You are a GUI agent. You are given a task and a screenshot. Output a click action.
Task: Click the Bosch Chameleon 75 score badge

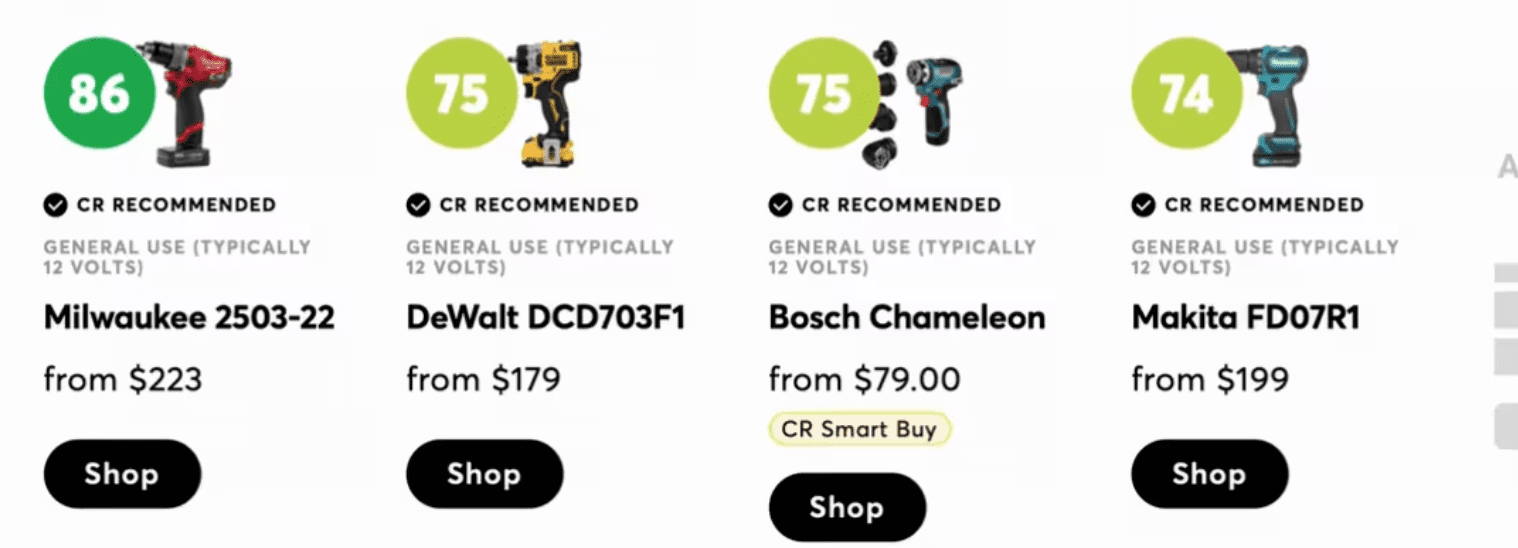click(824, 94)
